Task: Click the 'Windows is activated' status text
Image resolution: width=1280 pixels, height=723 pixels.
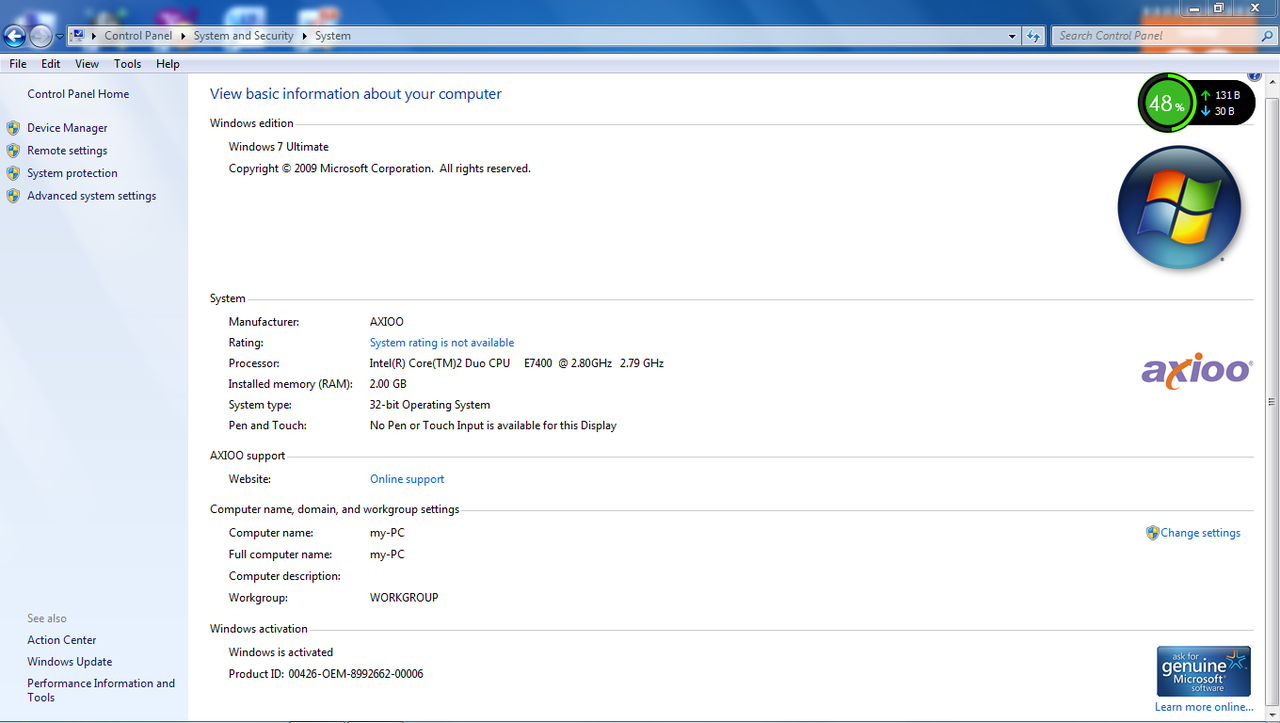Action: pyautogui.click(x=281, y=653)
